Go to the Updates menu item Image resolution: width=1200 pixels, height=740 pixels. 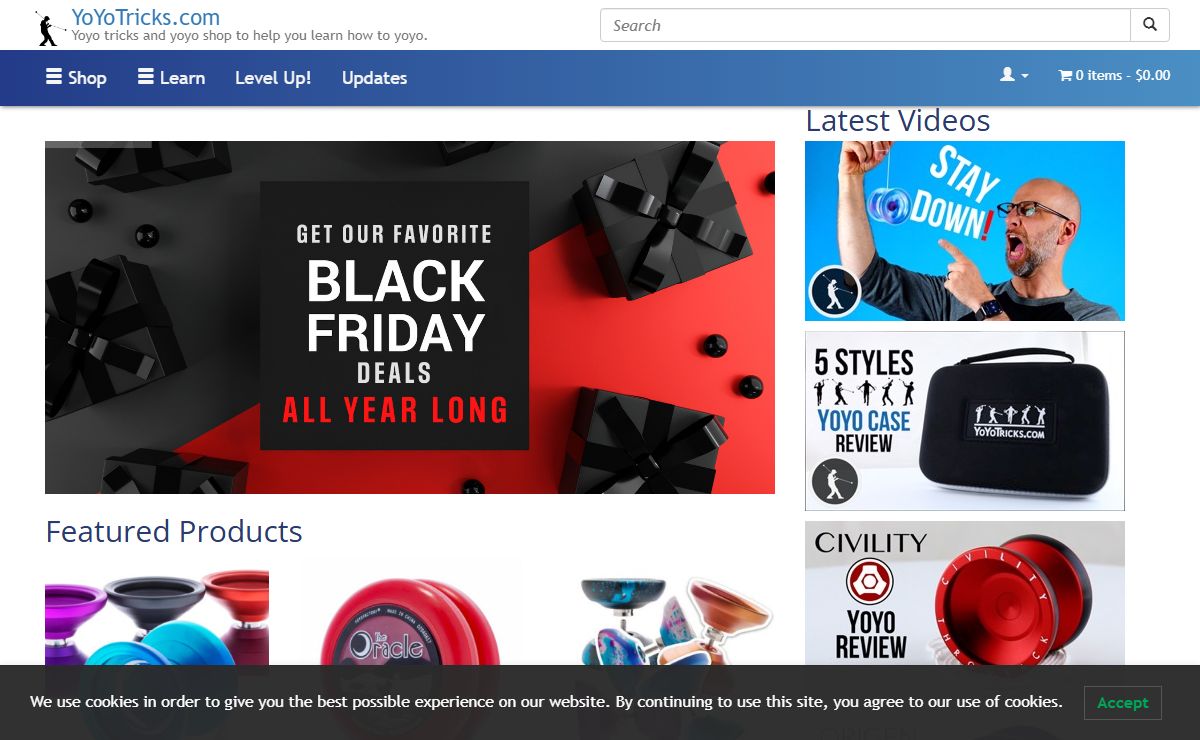pos(374,77)
